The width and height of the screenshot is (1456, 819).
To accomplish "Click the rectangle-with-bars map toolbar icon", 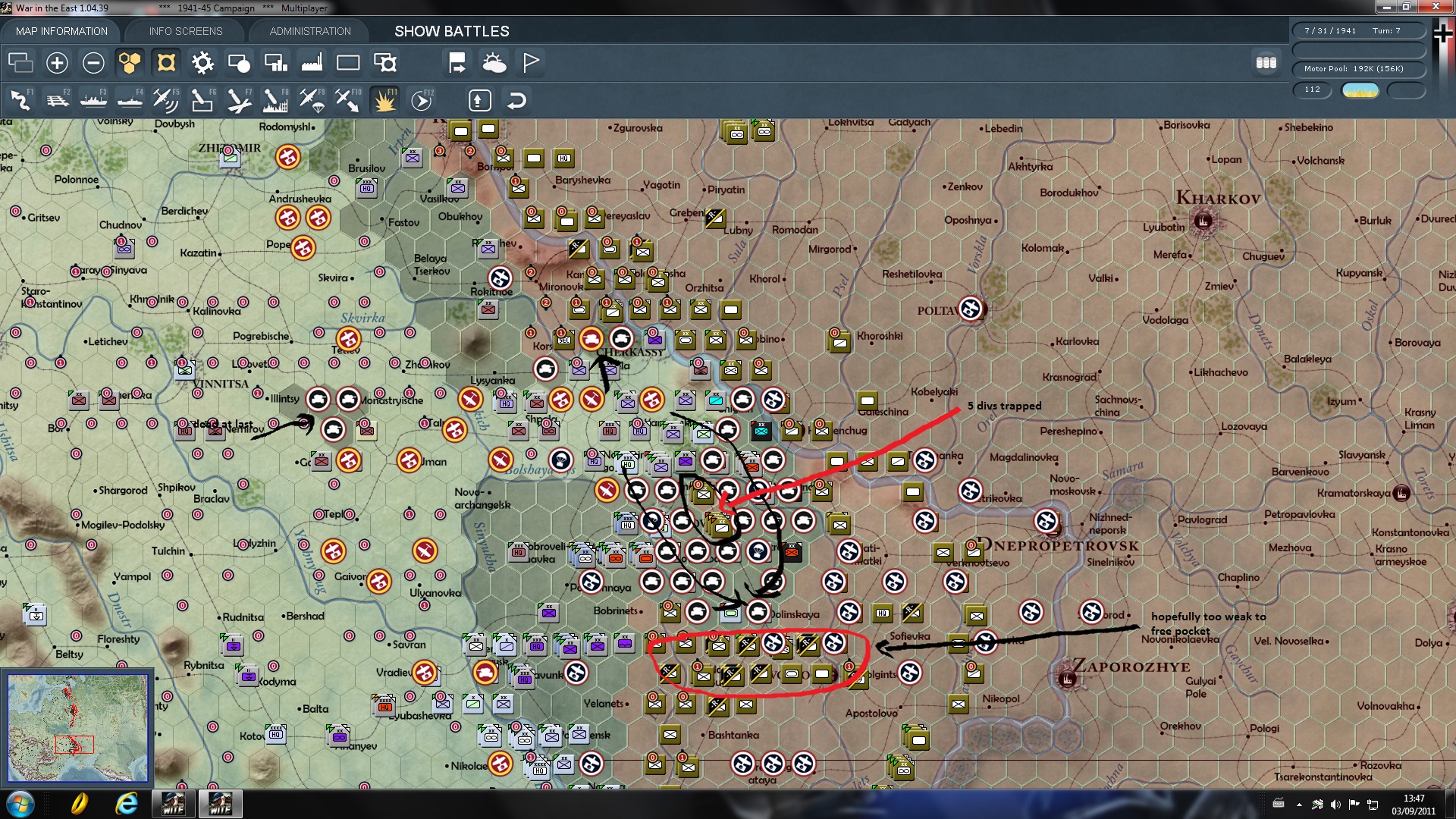I will 275,62.
